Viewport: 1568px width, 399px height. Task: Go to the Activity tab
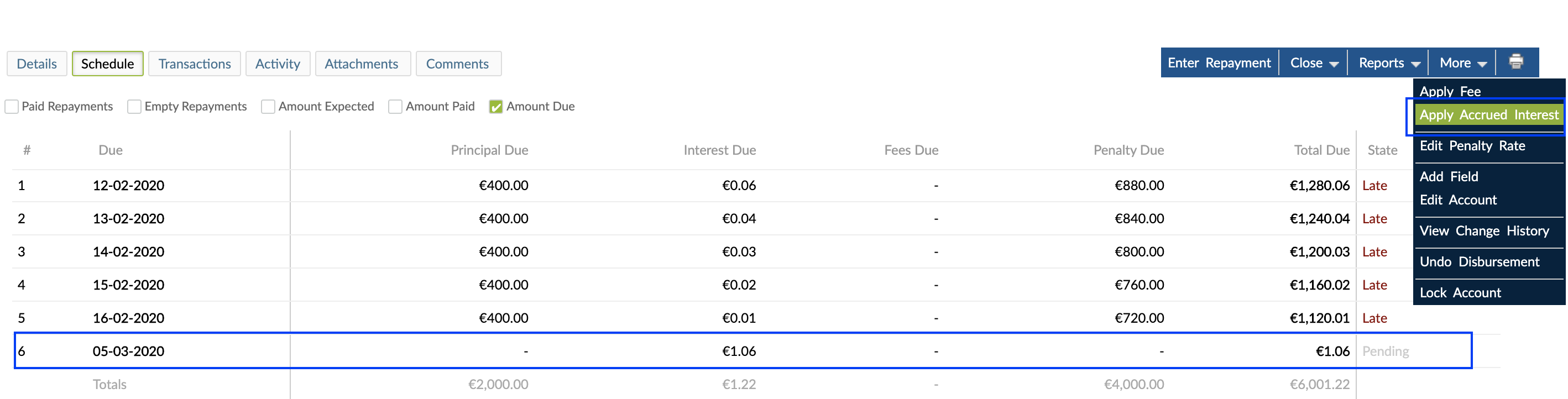278,64
